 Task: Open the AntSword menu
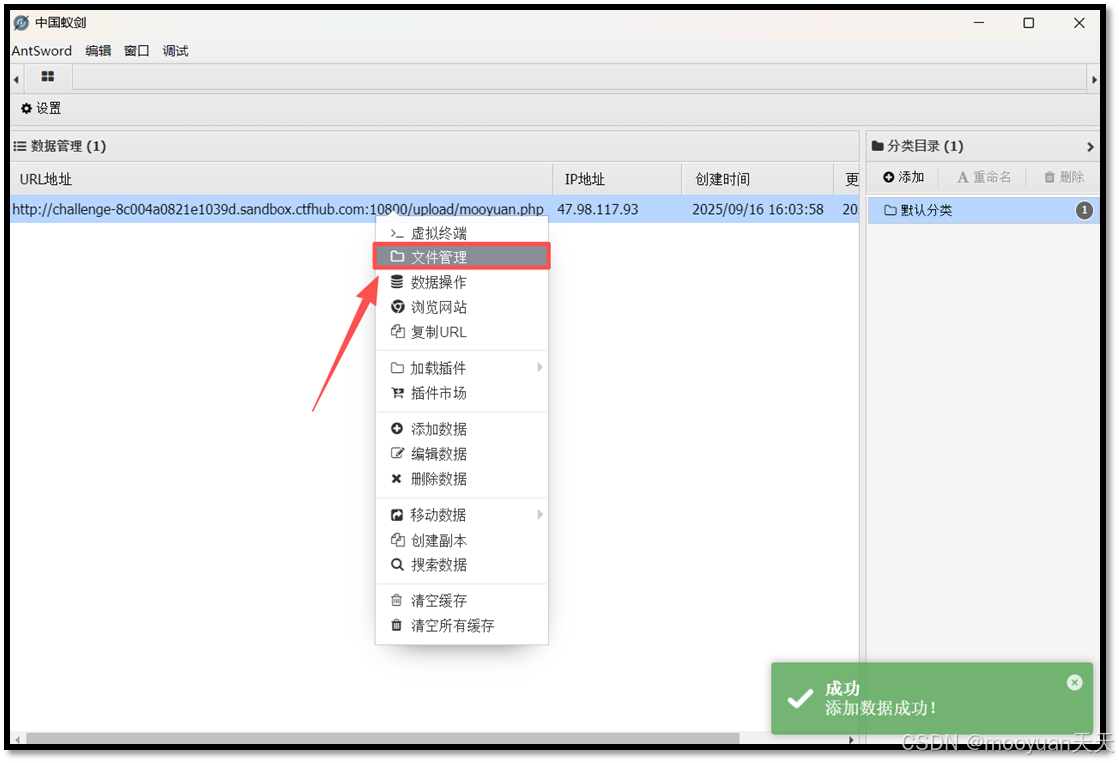[41, 51]
